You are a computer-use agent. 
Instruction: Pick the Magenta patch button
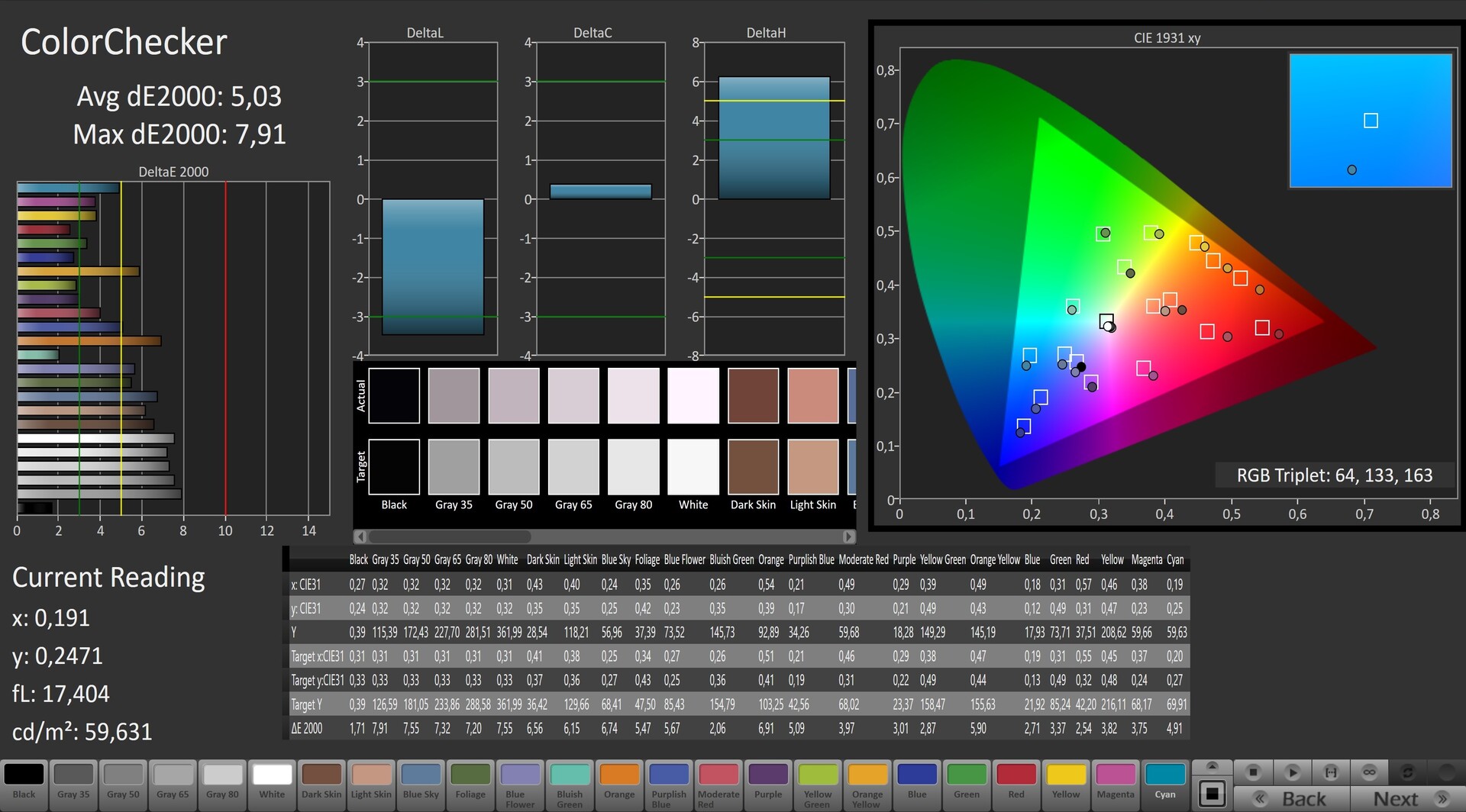(1116, 783)
